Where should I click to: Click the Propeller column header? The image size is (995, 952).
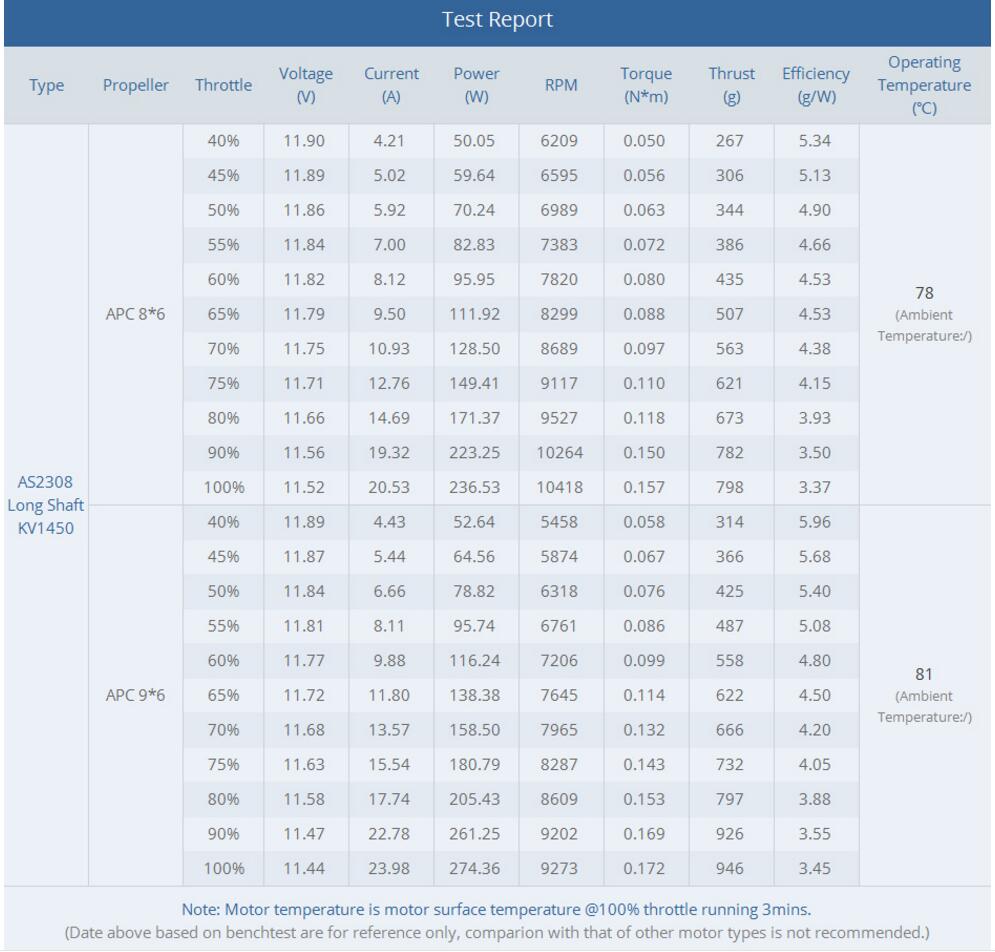(x=136, y=85)
